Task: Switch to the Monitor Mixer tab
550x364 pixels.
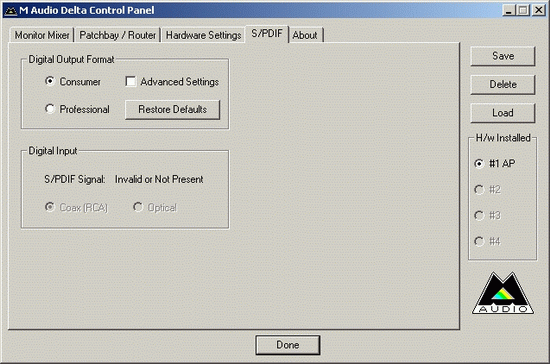Action: [x=42, y=35]
